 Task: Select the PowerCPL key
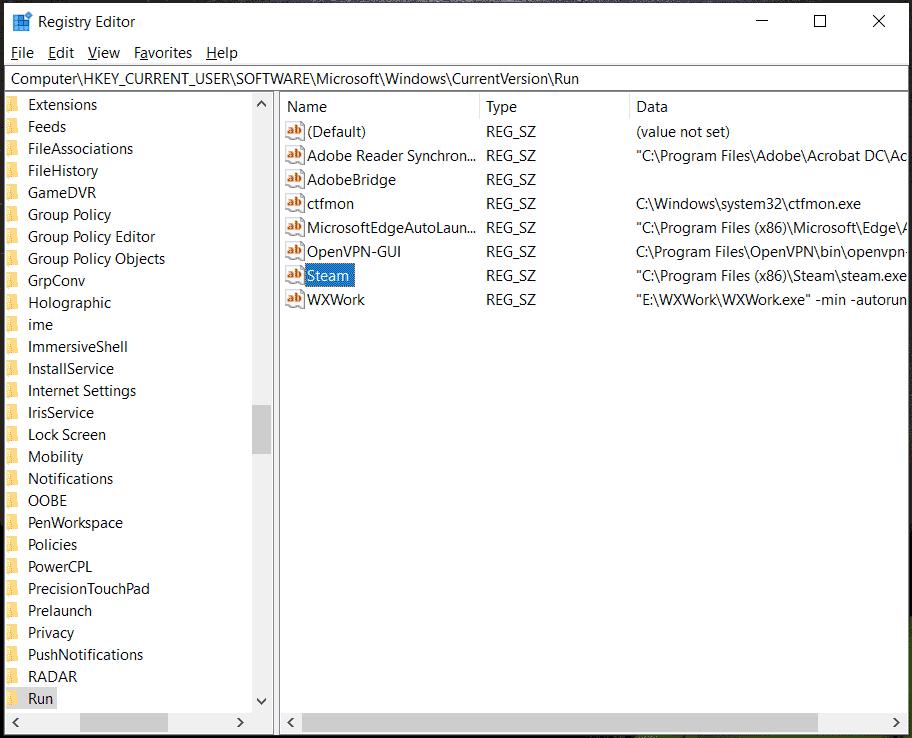60,566
